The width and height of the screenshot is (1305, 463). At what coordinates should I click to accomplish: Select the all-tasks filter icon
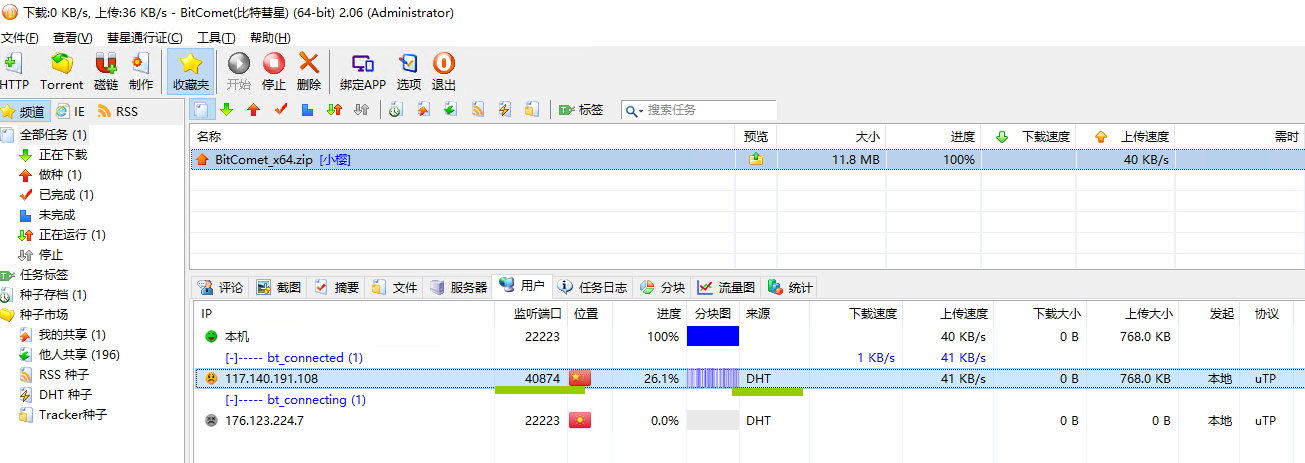point(202,109)
